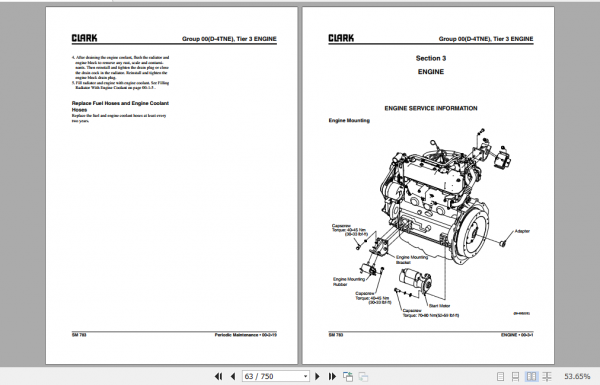Jump to the last page
The height and width of the screenshot is (385, 600).
pyautogui.click(x=332, y=377)
